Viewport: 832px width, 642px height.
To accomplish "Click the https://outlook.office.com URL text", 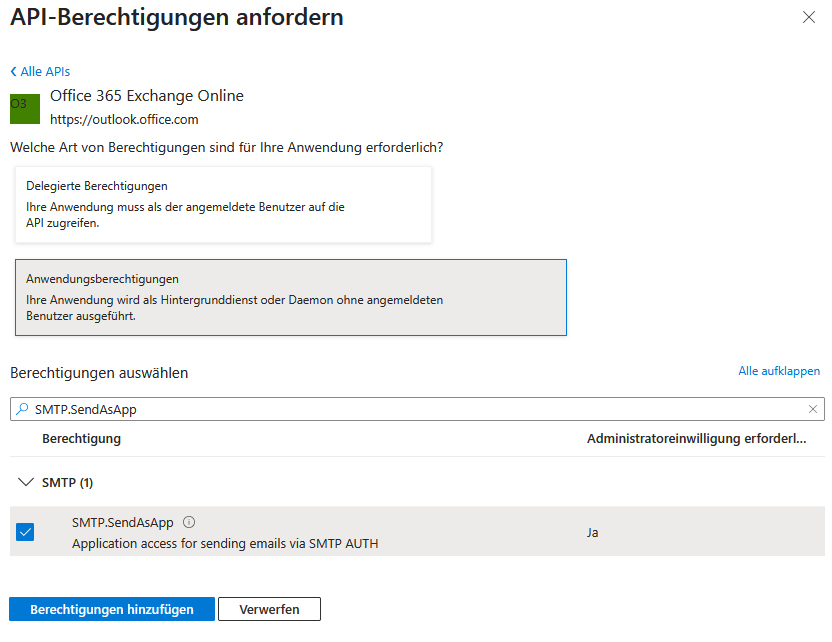I will click(124, 120).
